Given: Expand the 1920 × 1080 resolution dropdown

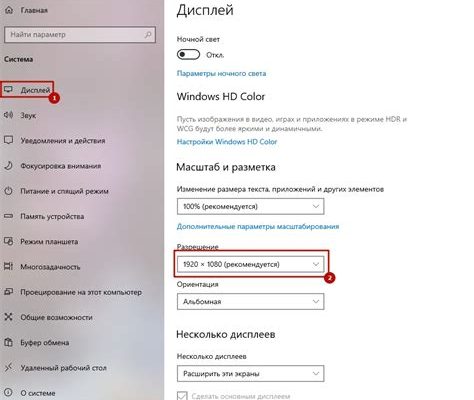Looking at the screenshot, I should coord(250,264).
